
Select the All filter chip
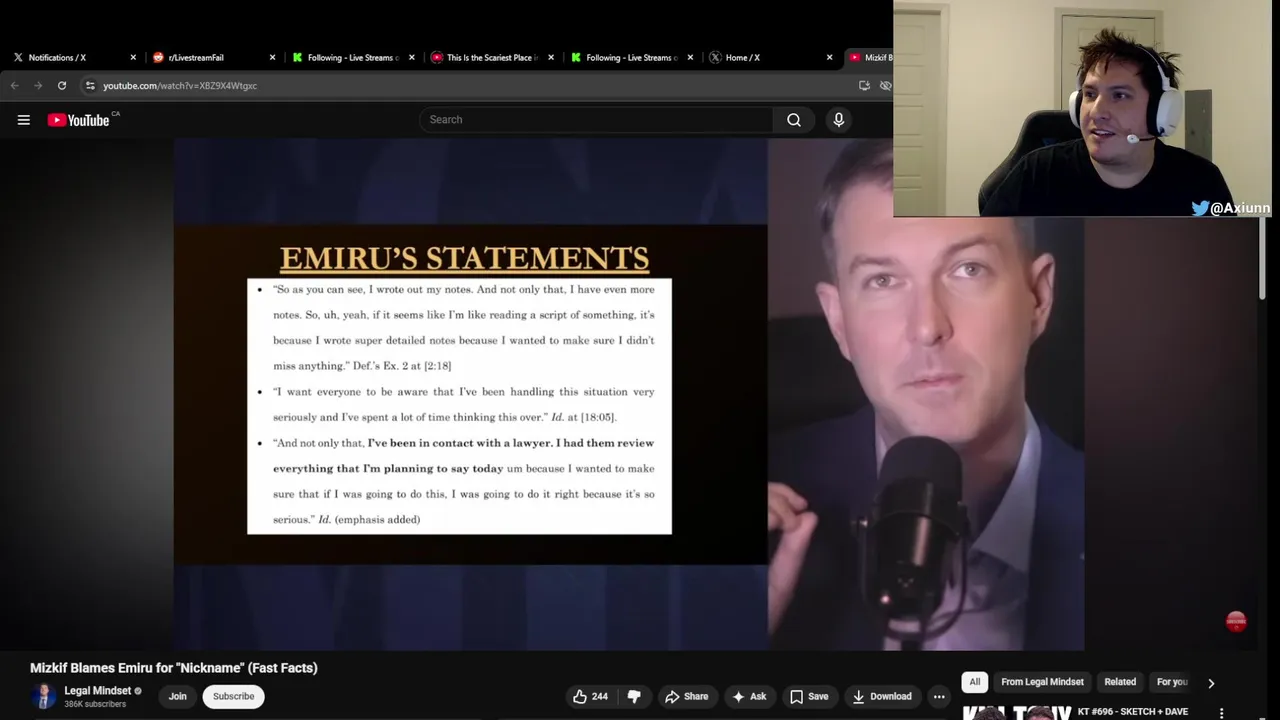pos(975,682)
